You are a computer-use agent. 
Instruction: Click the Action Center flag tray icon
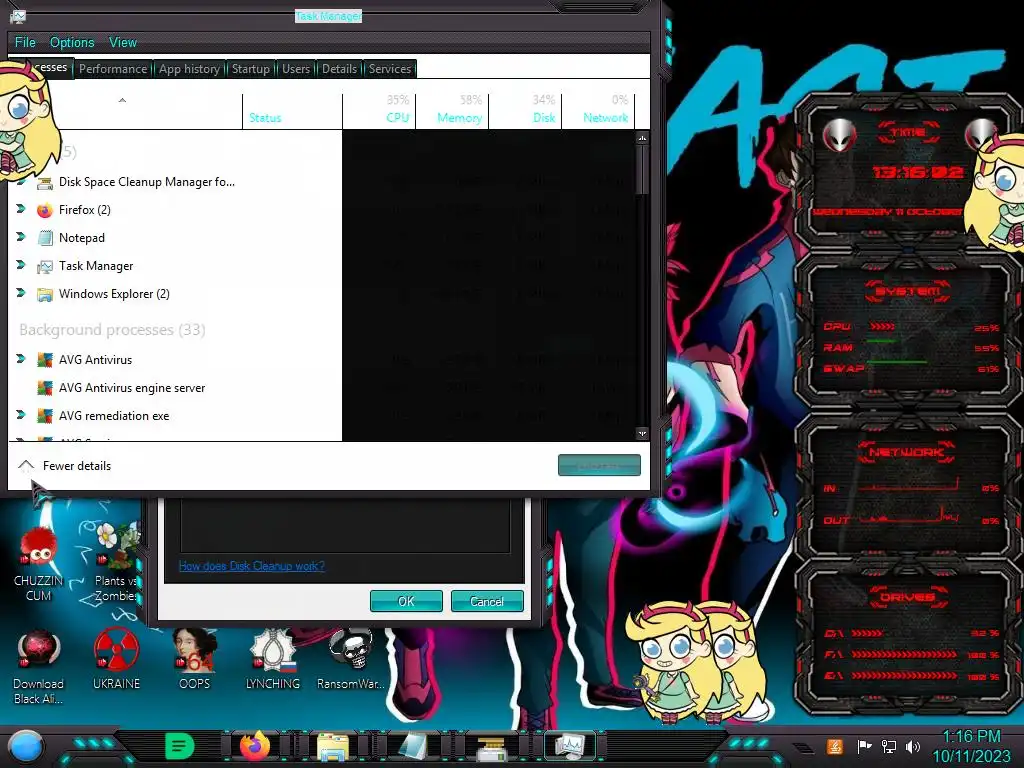[x=864, y=746]
